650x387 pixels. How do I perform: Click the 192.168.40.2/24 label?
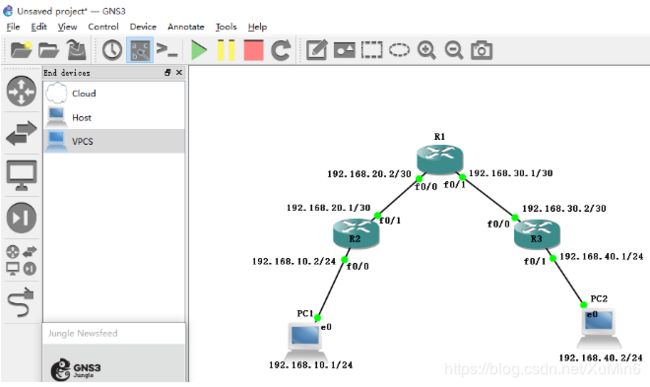(x=601, y=358)
